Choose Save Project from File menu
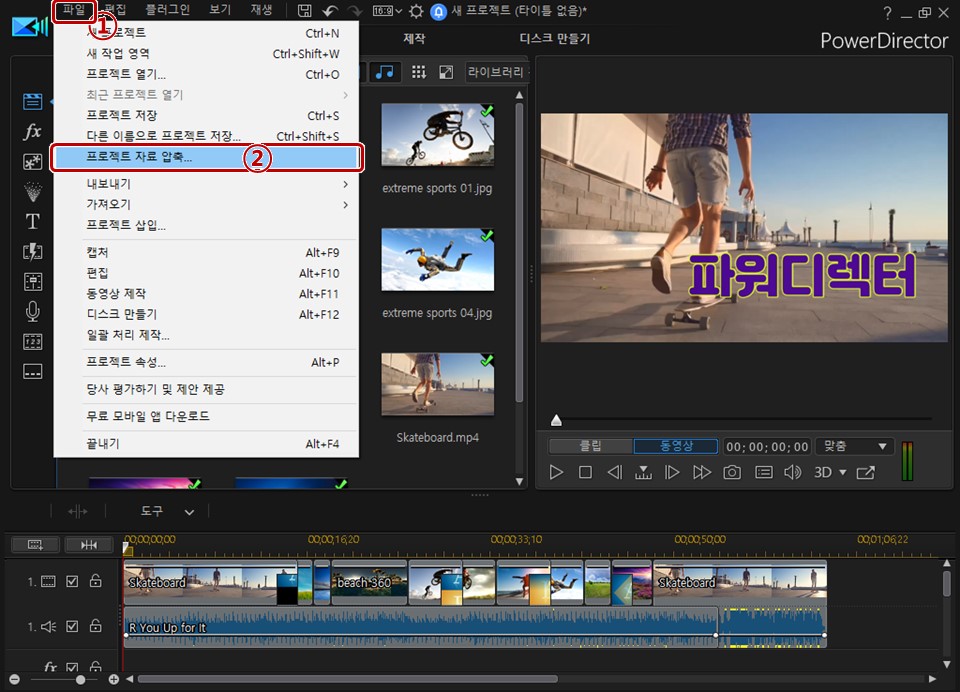This screenshot has width=960, height=692. [206, 115]
